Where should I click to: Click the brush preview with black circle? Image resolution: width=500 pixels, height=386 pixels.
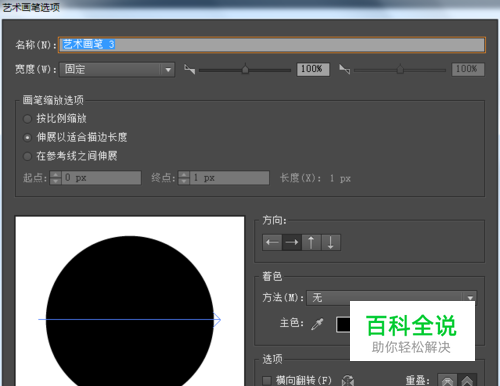[x=130, y=301]
